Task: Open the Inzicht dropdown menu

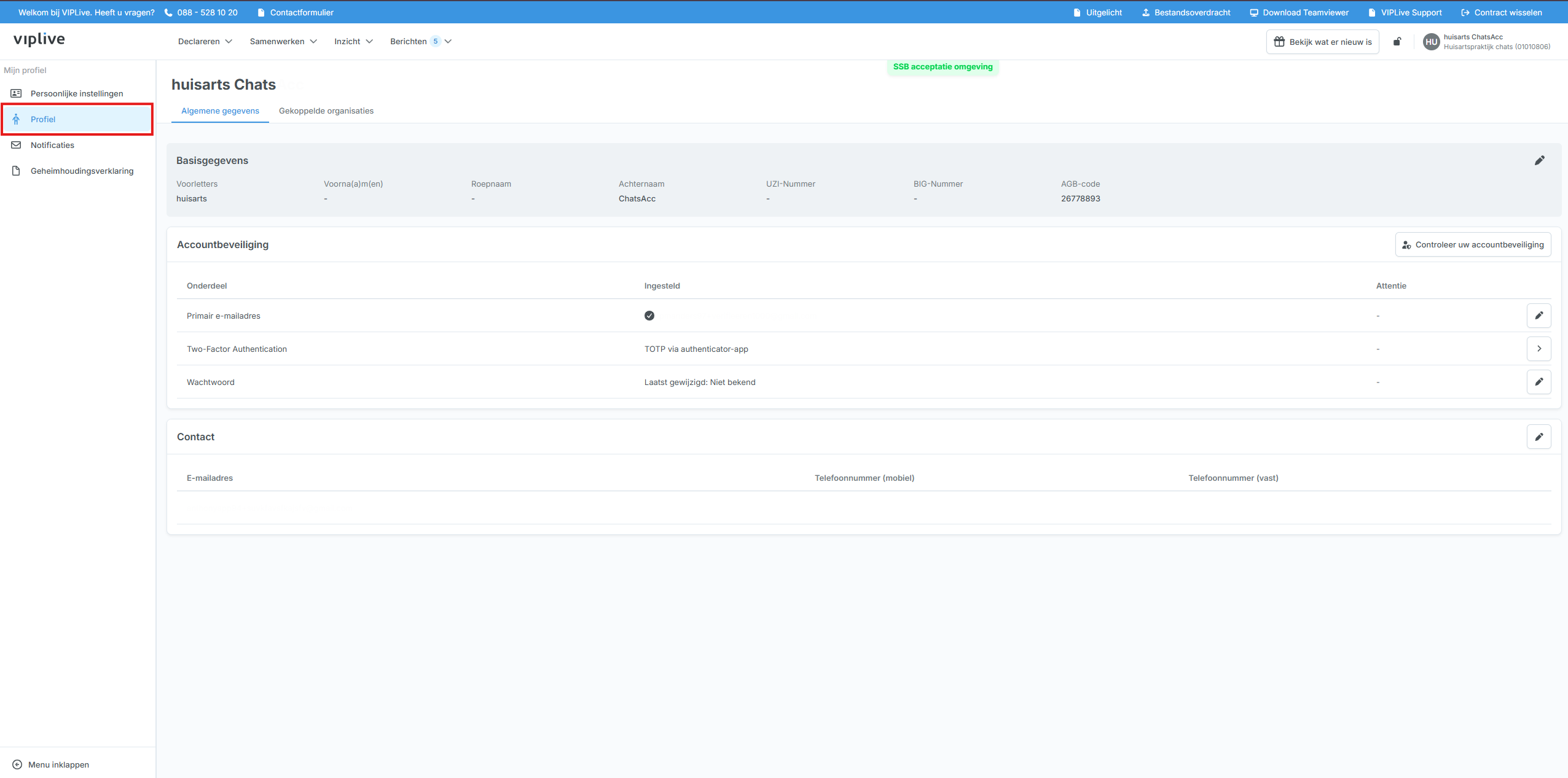Action: pyautogui.click(x=353, y=41)
